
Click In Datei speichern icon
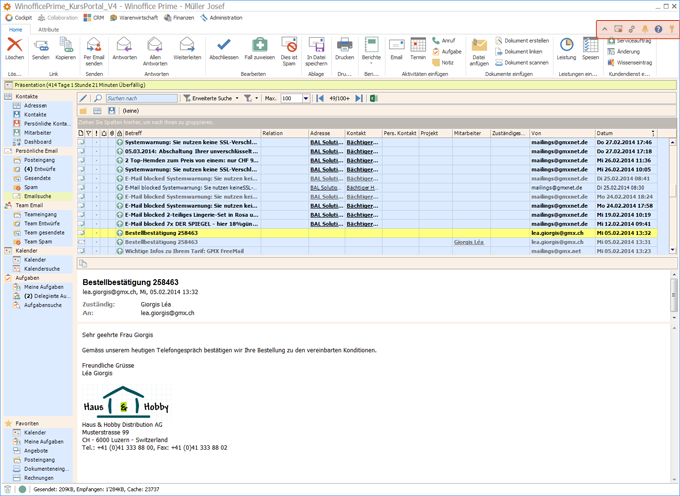pyautogui.click(x=316, y=45)
